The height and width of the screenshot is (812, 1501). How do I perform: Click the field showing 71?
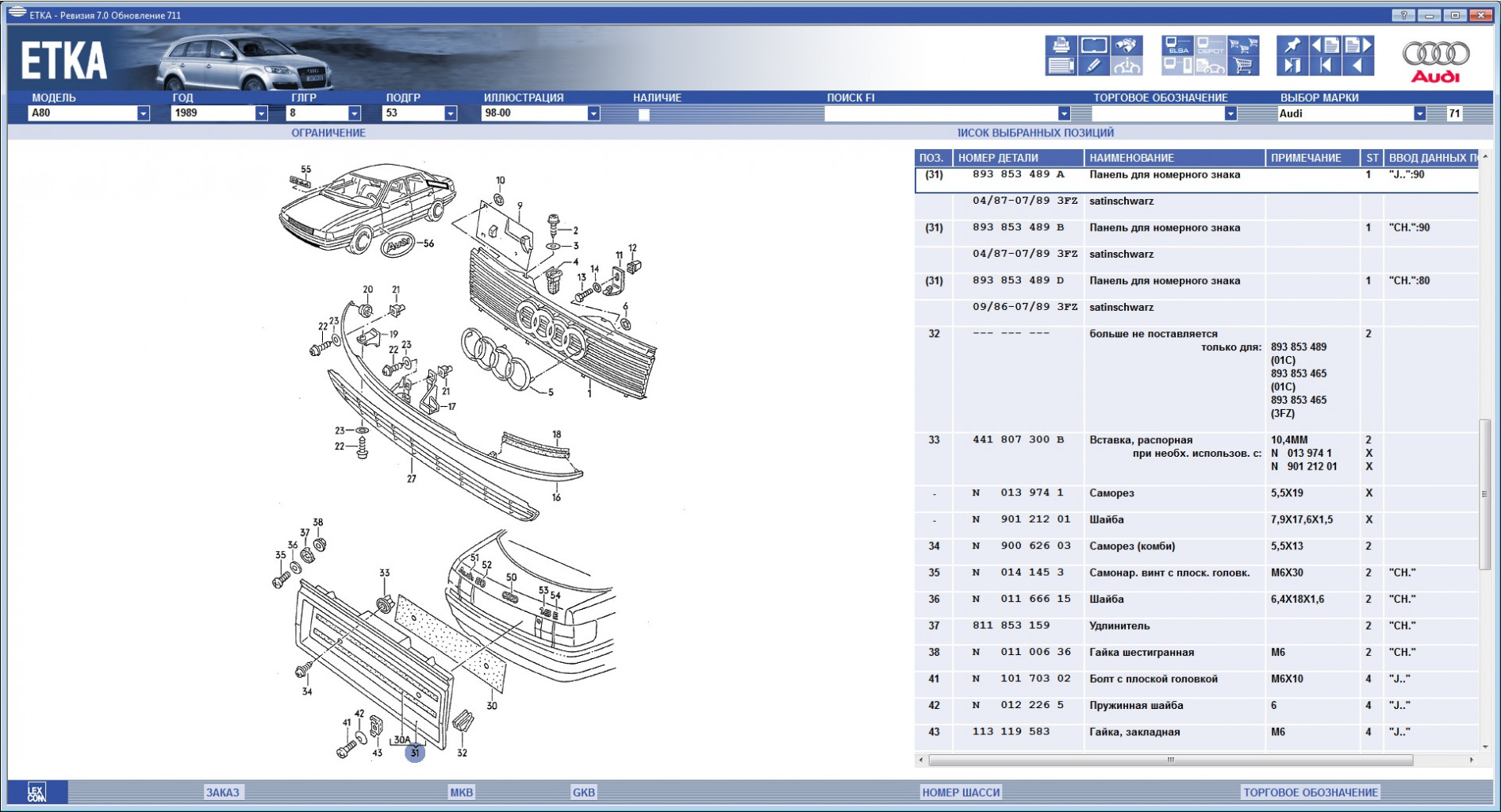click(1454, 113)
